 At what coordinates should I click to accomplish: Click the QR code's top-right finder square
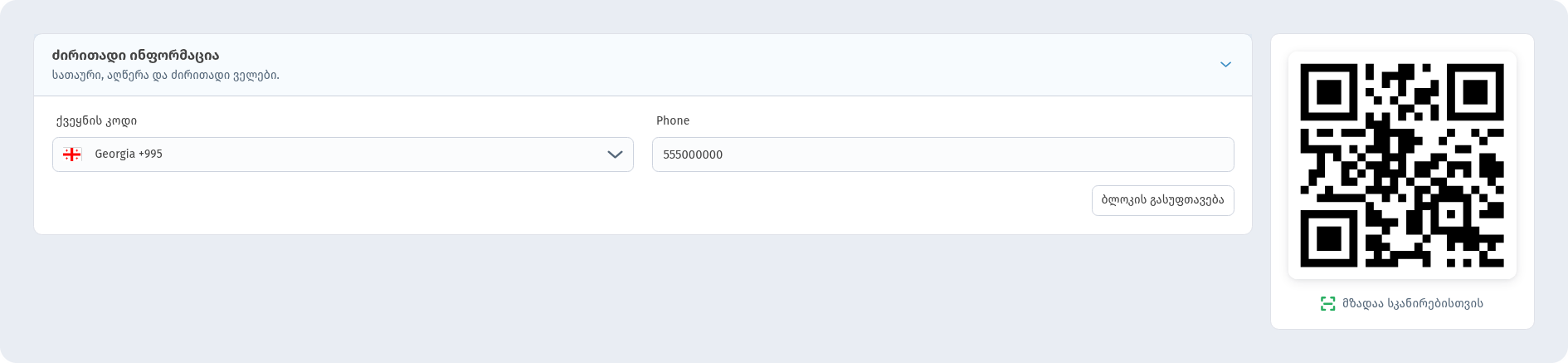(1475, 92)
